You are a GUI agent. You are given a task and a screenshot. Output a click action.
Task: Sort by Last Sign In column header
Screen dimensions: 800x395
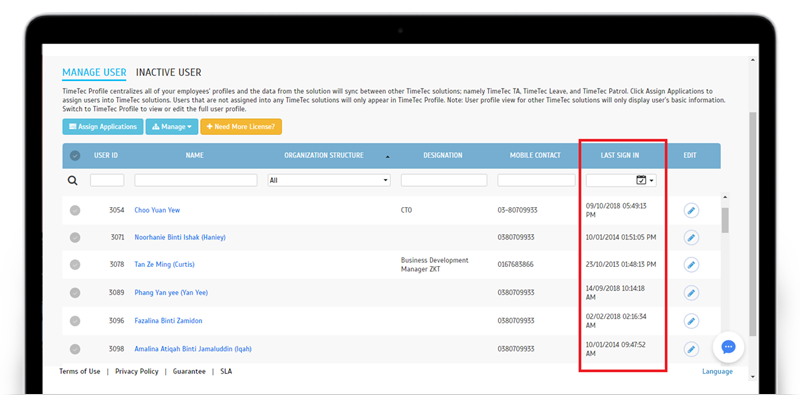pyautogui.click(x=620, y=156)
